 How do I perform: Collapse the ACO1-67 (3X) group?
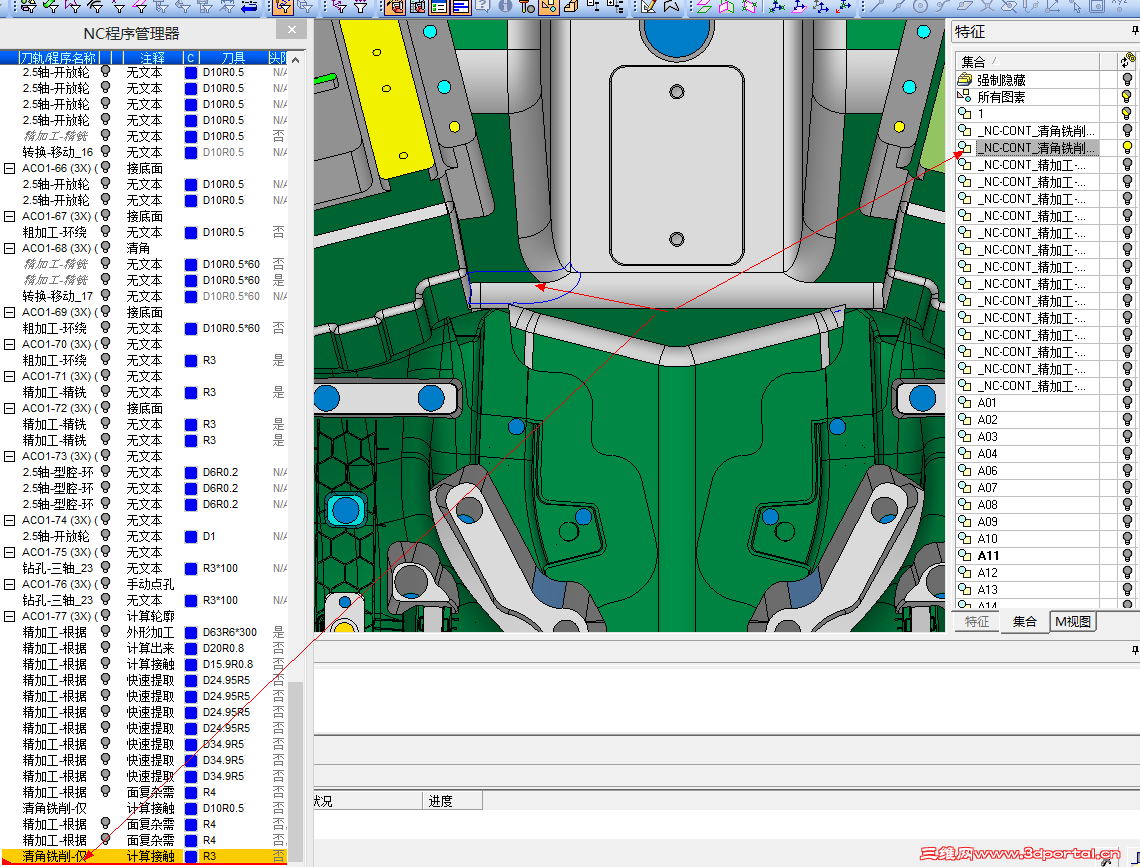(x=9, y=217)
